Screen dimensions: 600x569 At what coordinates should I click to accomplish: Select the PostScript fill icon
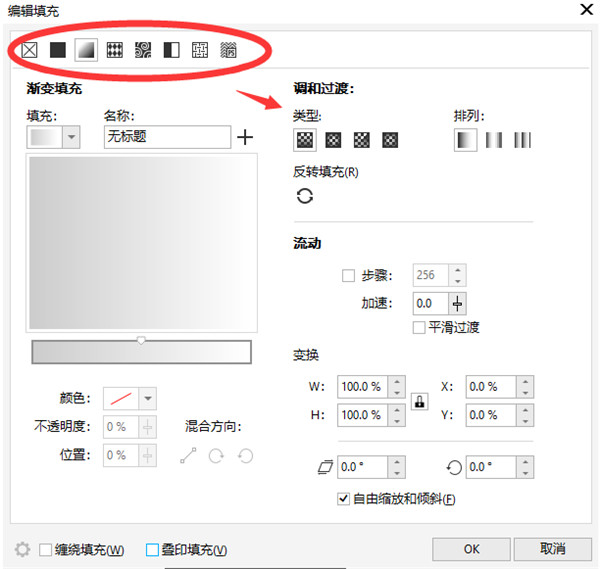[228, 50]
